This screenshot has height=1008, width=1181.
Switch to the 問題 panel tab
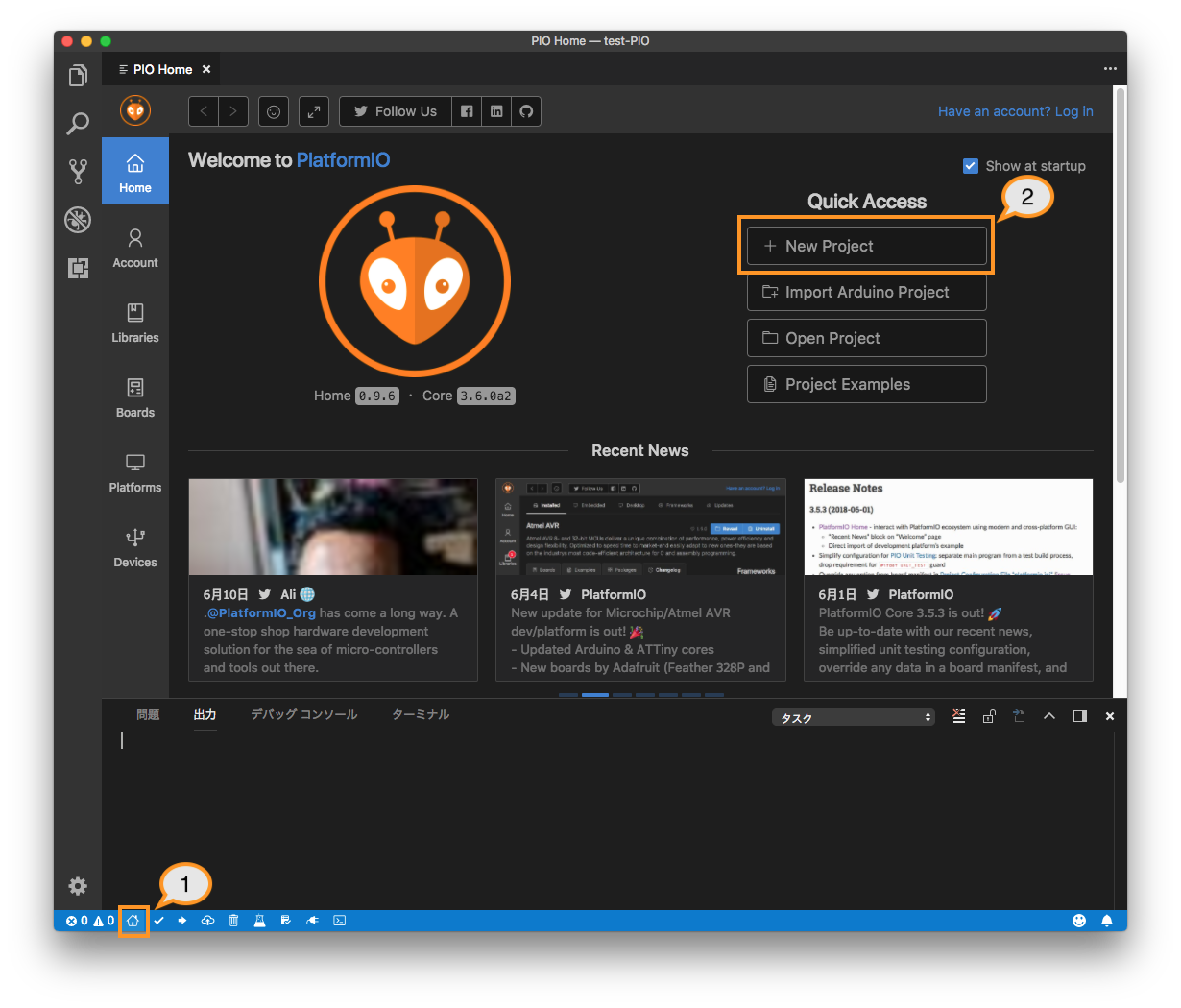click(x=148, y=715)
